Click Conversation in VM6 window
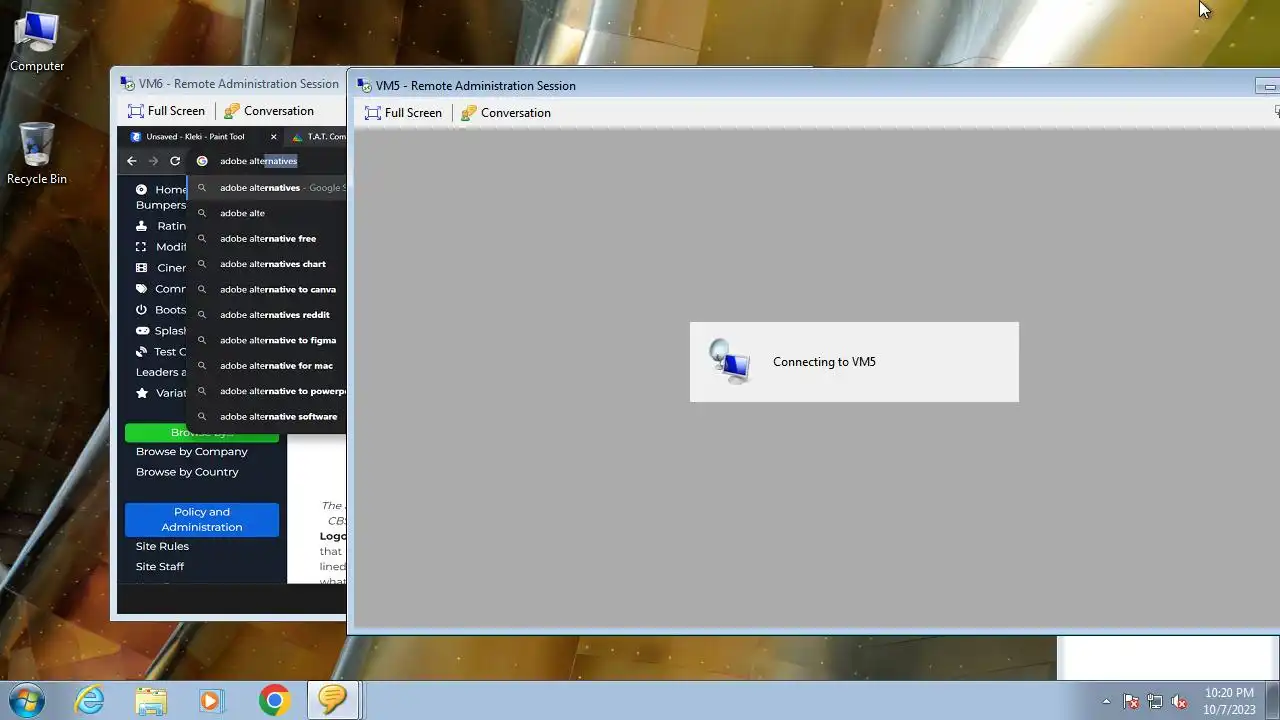This screenshot has width=1280, height=720. [x=269, y=111]
